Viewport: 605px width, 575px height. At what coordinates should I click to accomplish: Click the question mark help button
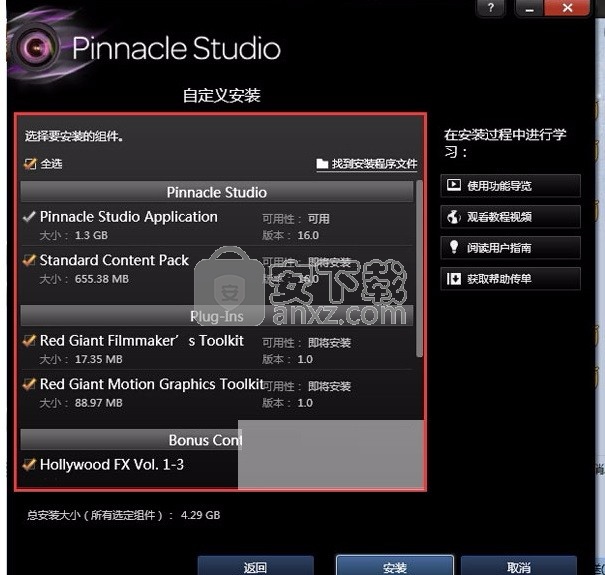click(491, 8)
